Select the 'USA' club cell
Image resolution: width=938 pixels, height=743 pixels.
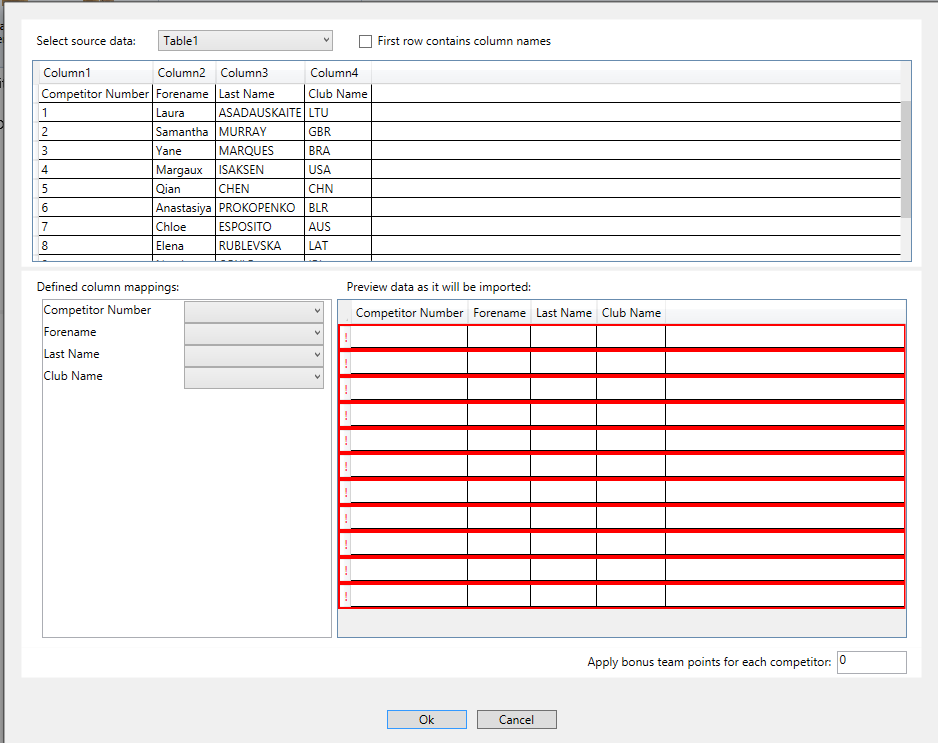(339, 170)
